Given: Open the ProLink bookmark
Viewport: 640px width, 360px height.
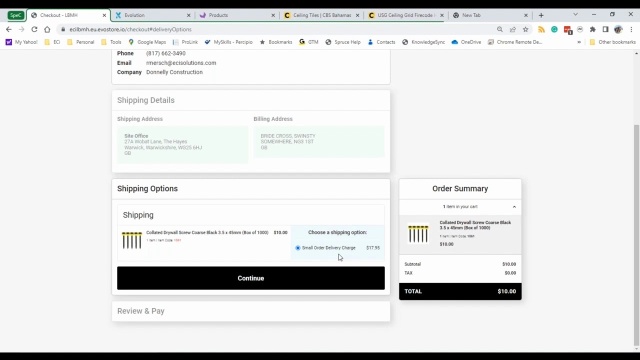Looking at the screenshot, I should pos(185,42).
